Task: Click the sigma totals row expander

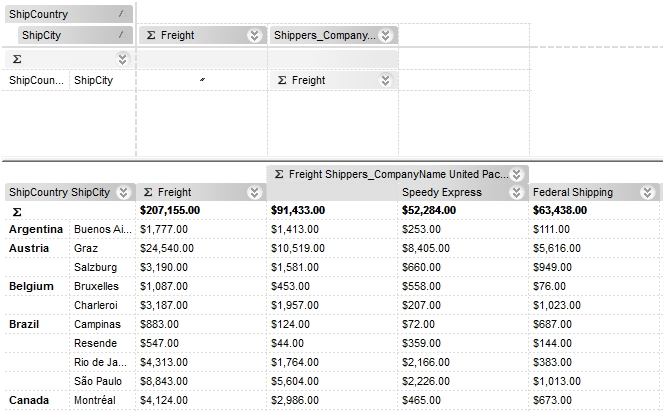Action: coord(122,60)
